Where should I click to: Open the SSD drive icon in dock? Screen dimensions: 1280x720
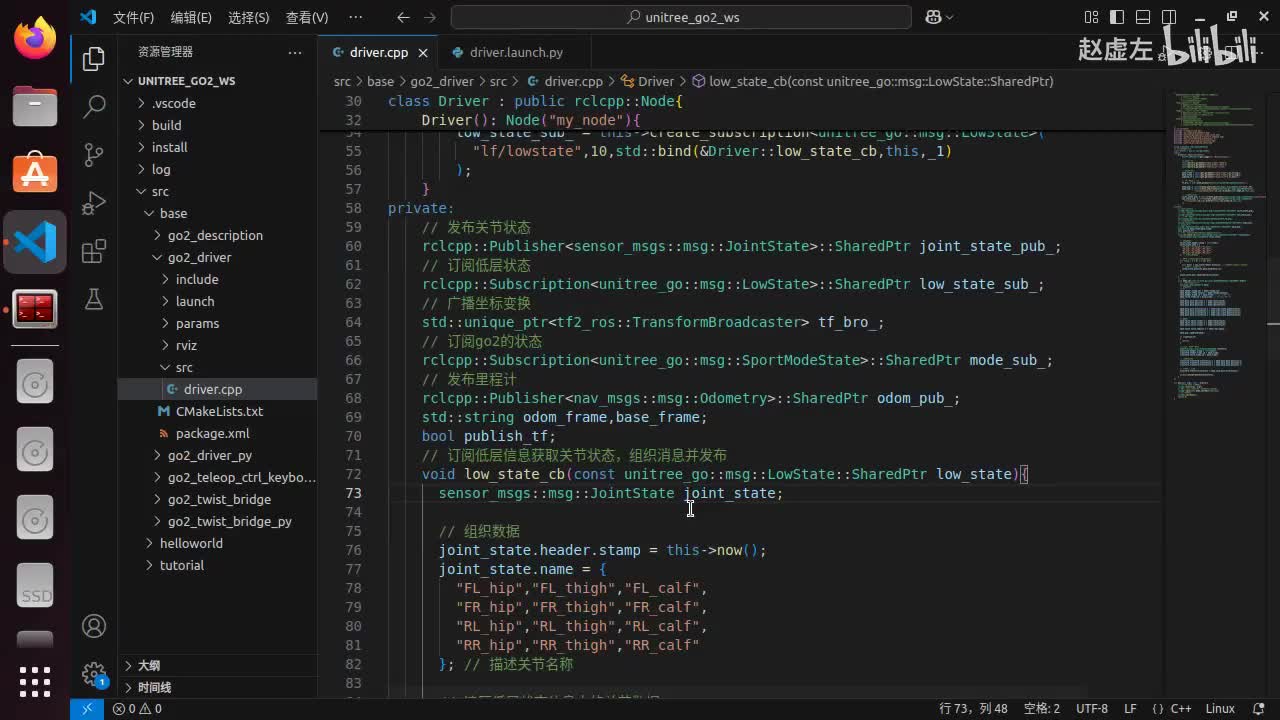(x=35, y=587)
